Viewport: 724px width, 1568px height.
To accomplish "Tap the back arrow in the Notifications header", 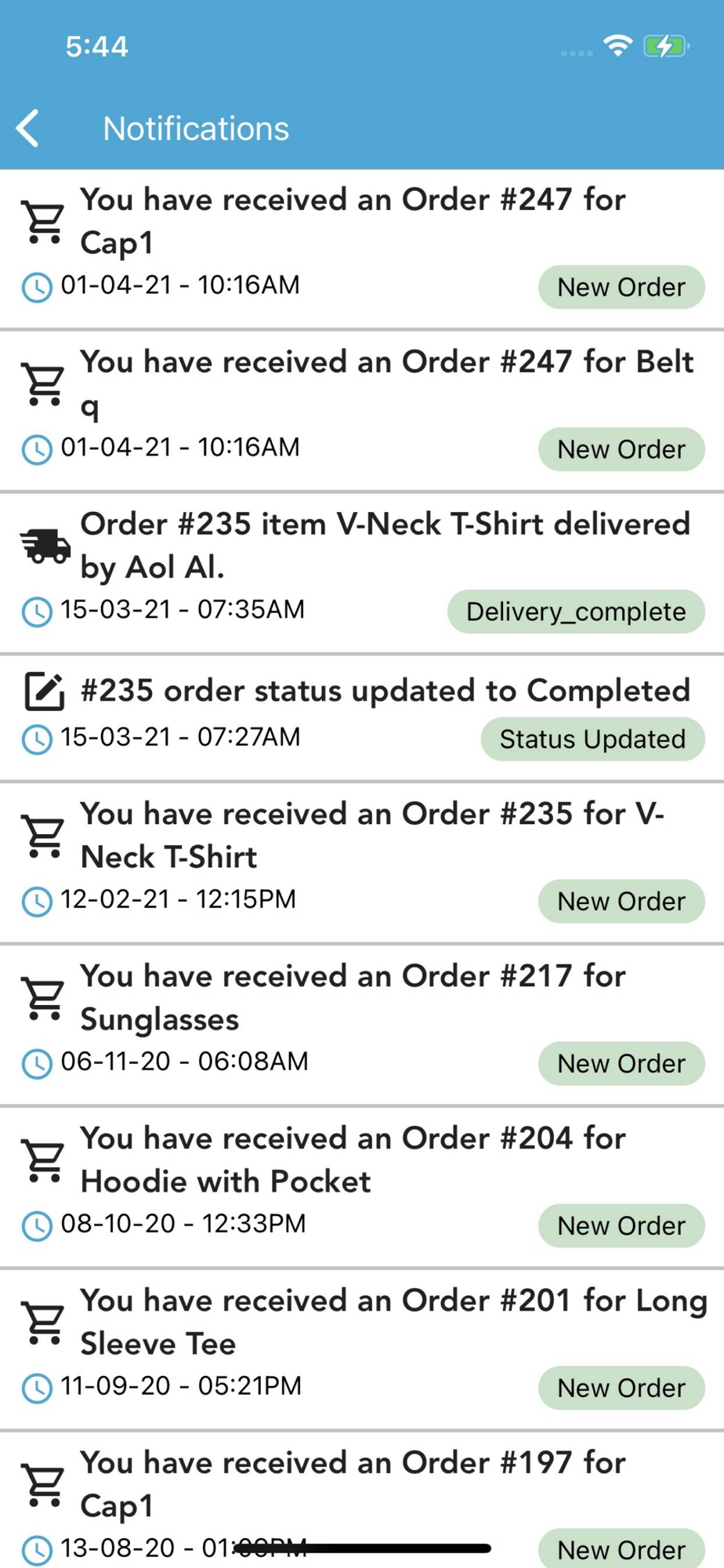I will tap(28, 129).
